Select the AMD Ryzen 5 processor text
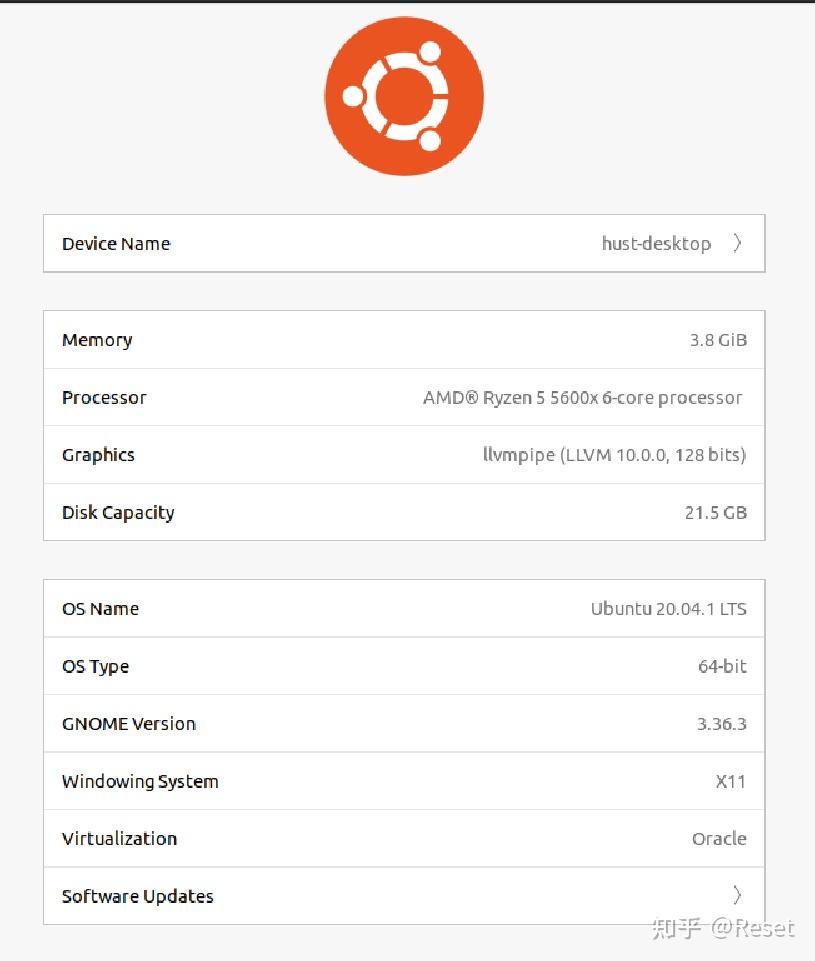 pos(582,398)
